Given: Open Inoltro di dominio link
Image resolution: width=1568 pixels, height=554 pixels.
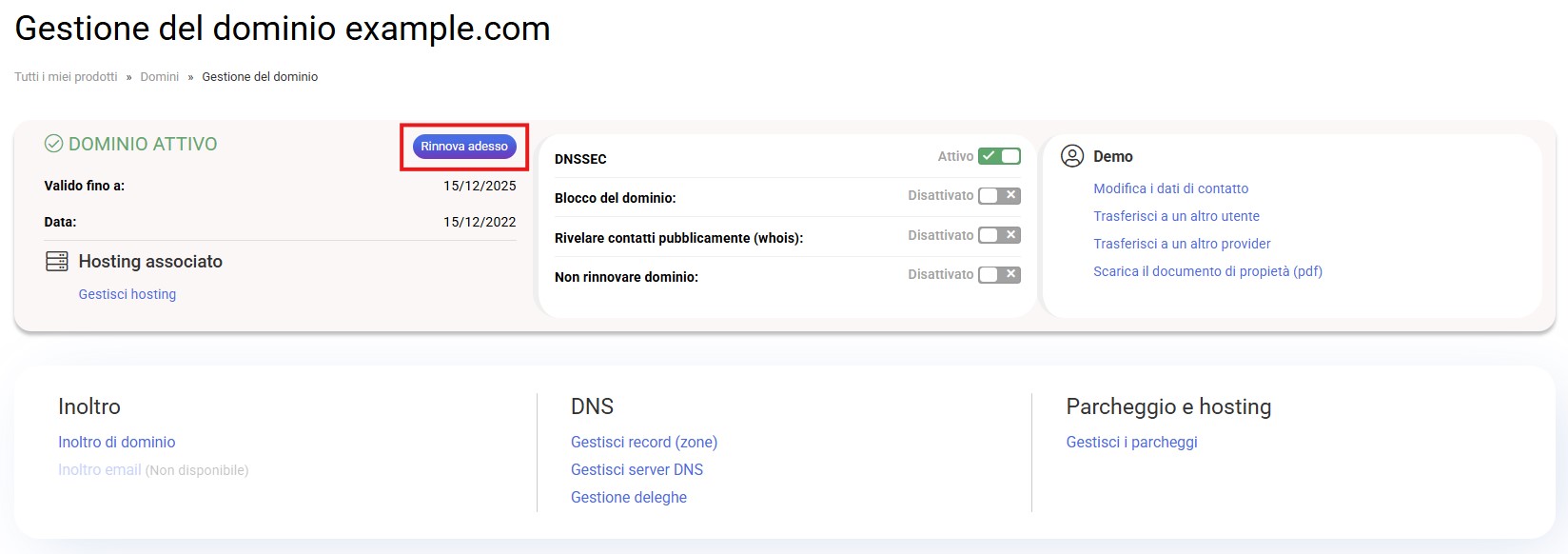Looking at the screenshot, I should click(117, 442).
